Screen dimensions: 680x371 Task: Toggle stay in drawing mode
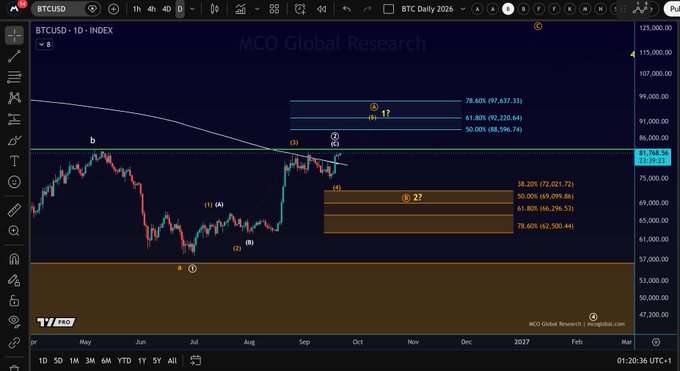pos(14,280)
